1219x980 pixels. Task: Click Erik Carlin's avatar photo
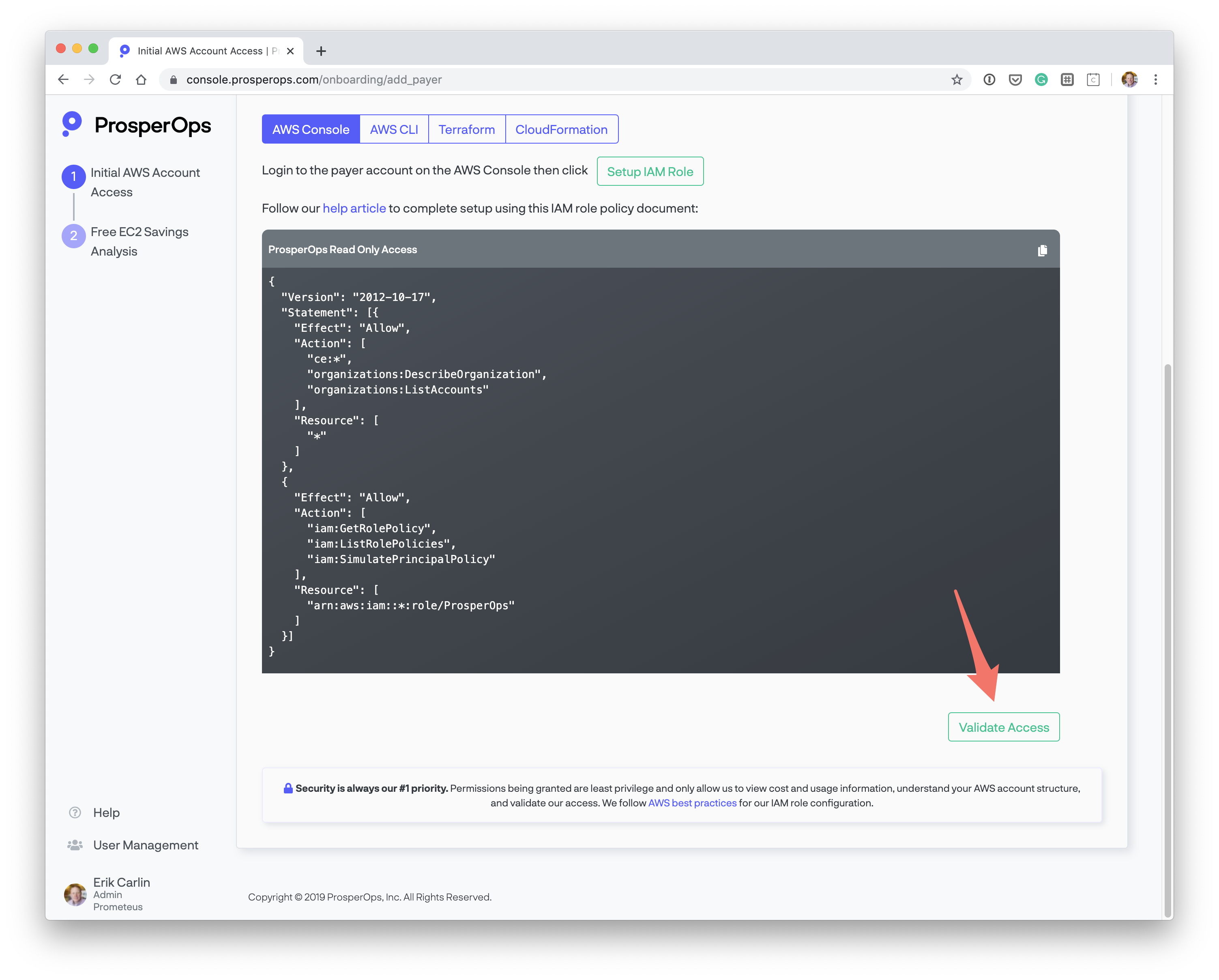coord(75,894)
